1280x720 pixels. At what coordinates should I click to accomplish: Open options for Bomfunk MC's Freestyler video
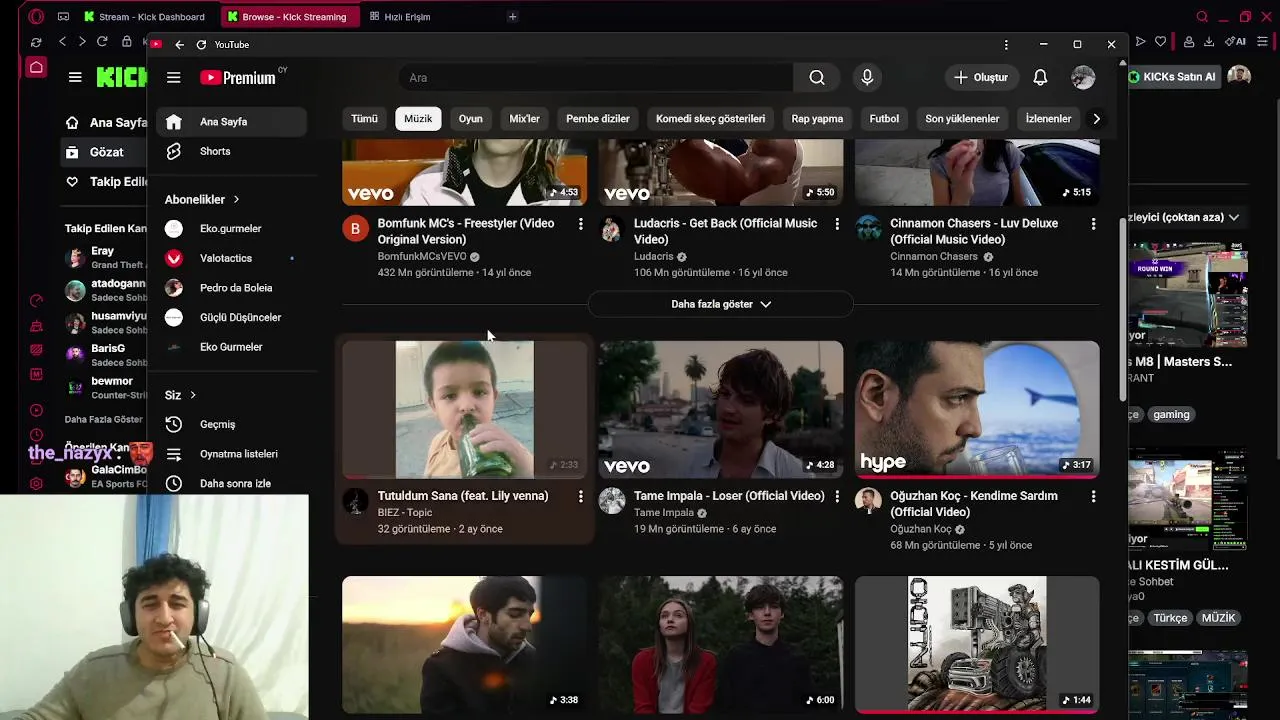581,224
